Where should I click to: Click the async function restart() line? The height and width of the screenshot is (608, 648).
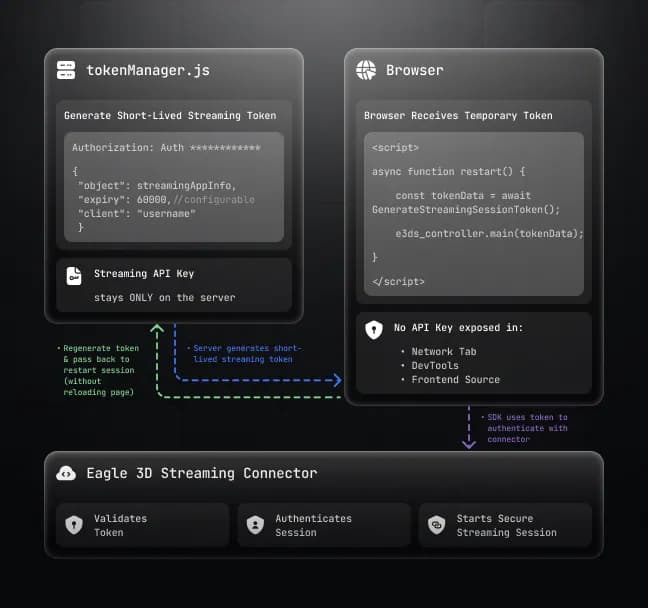[449, 172]
